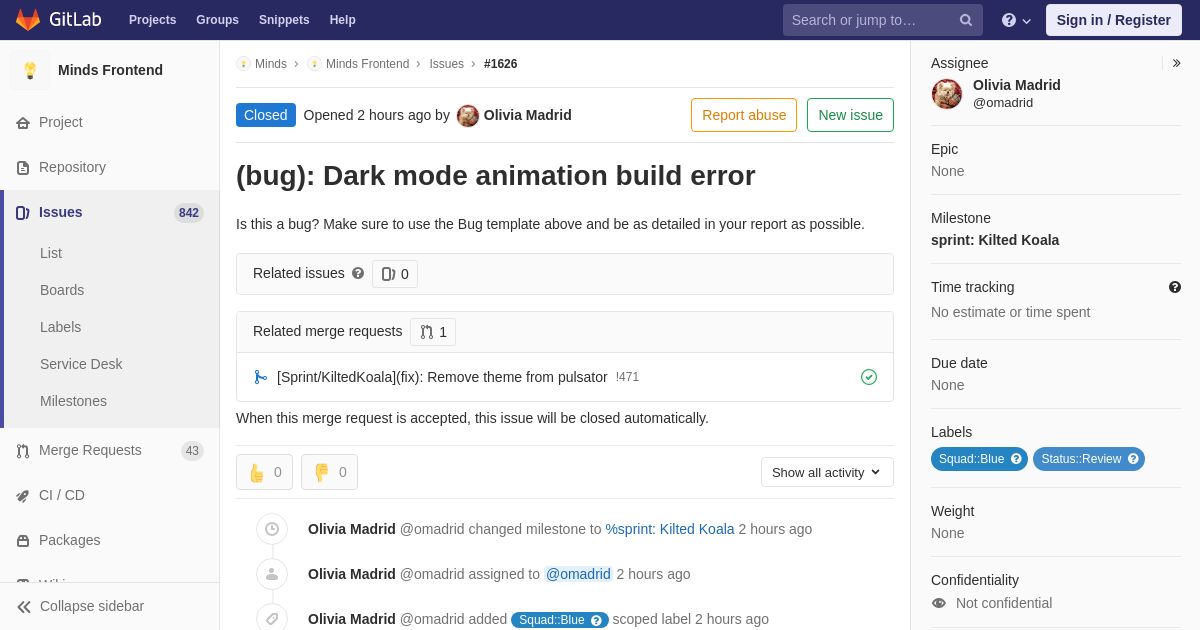Open issue Boards
Viewport: 1200px width, 630px height.
click(62, 290)
